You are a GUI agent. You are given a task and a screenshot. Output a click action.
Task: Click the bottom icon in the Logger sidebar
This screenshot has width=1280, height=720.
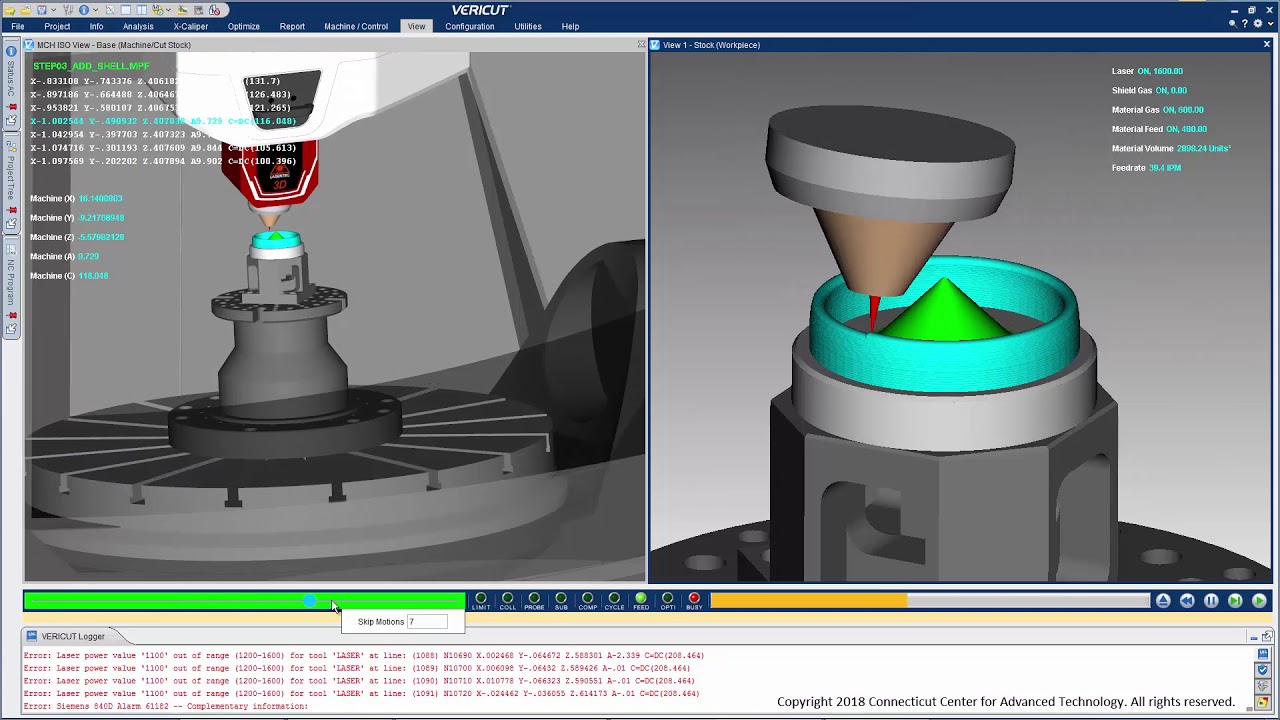(1263, 702)
